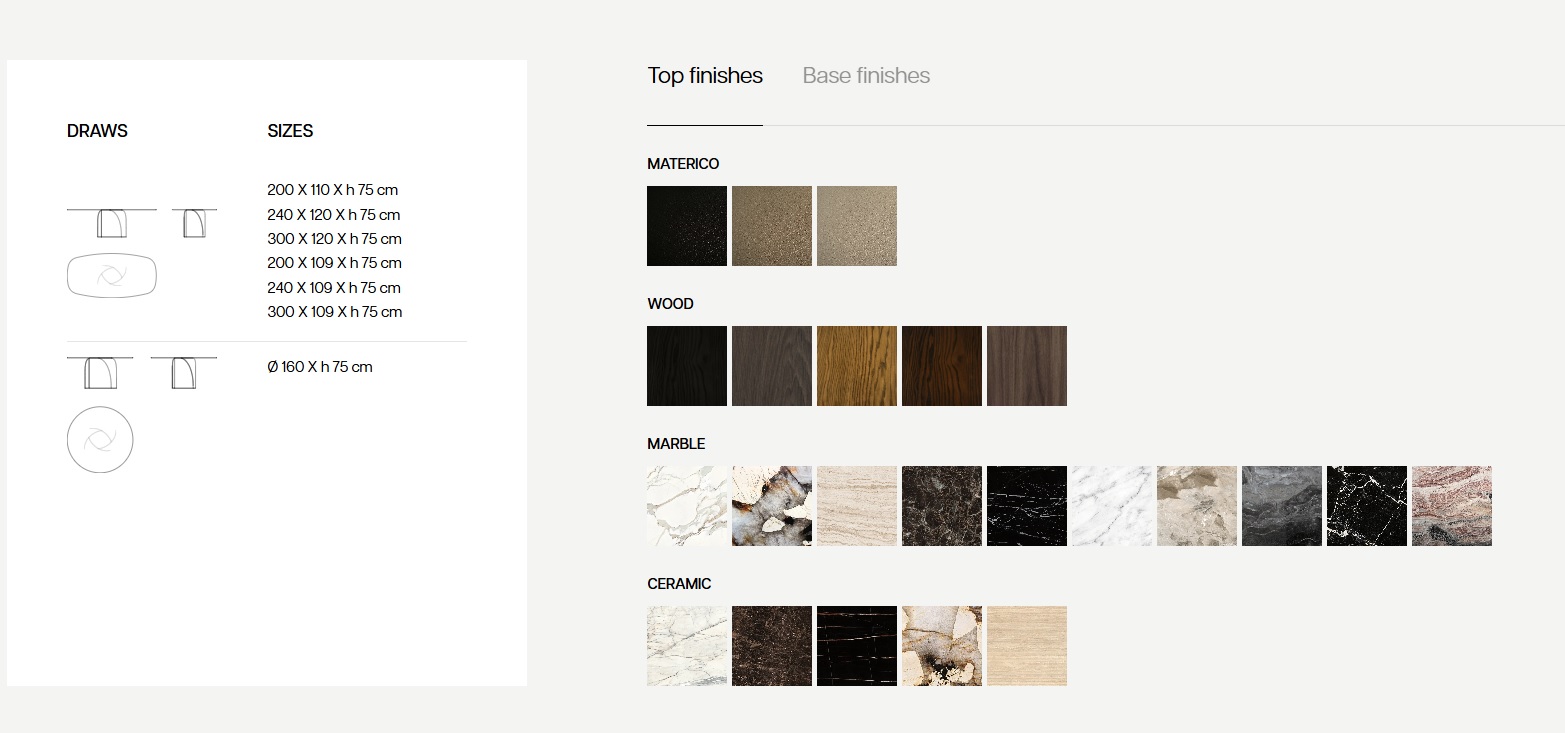This screenshot has width=1565, height=733.
Task: Click the wide side-view drawing of oval table
Action: pyautogui.click(x=112, y=223)
